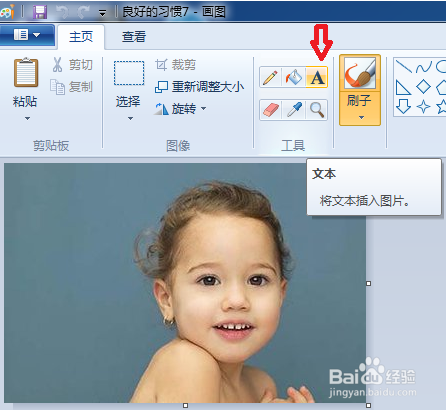The width and height of the screenshot is (446, 410).
Task: Select the Down arrow shape
Action: click(403, 107)
